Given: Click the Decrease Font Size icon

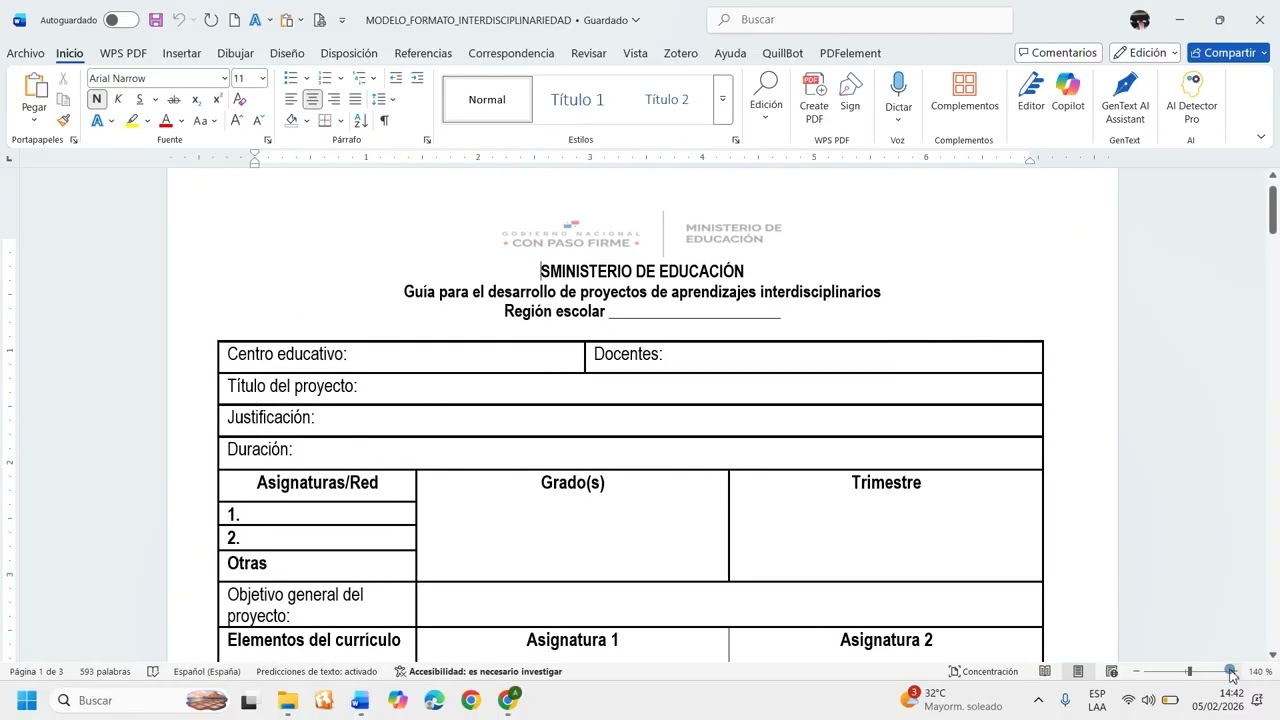Looking at the screenshot, I should click(259, 121).
